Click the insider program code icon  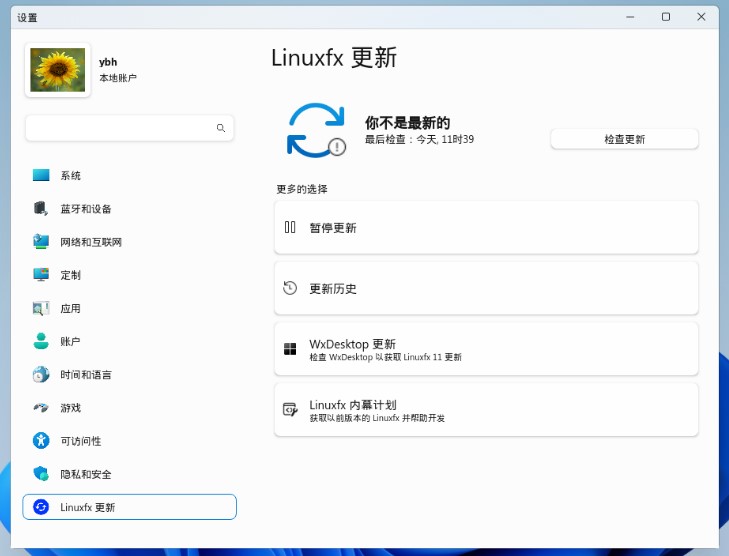[x=290, y=410]
